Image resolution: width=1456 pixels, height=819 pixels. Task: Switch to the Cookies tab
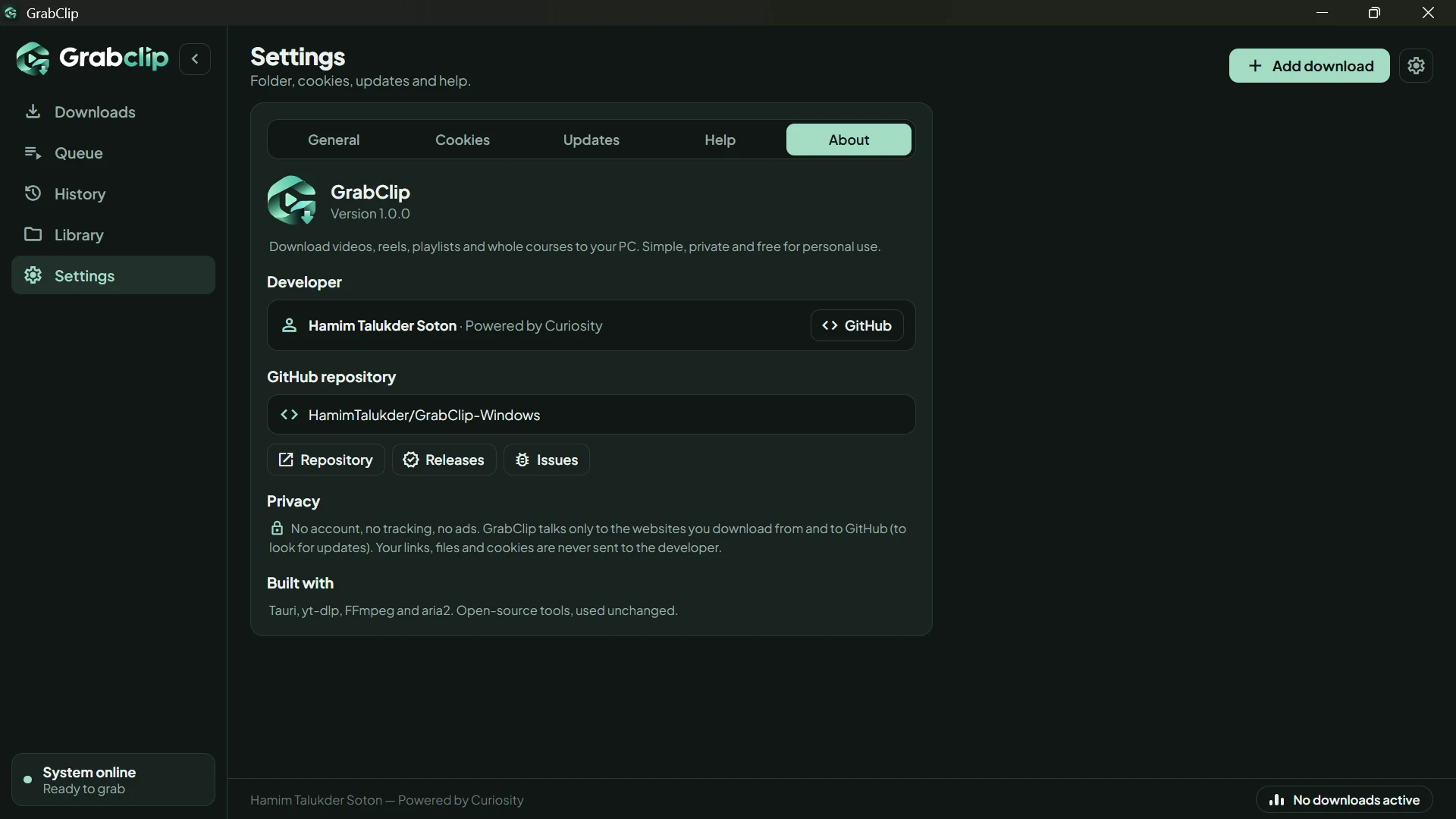tap(463, 140)
